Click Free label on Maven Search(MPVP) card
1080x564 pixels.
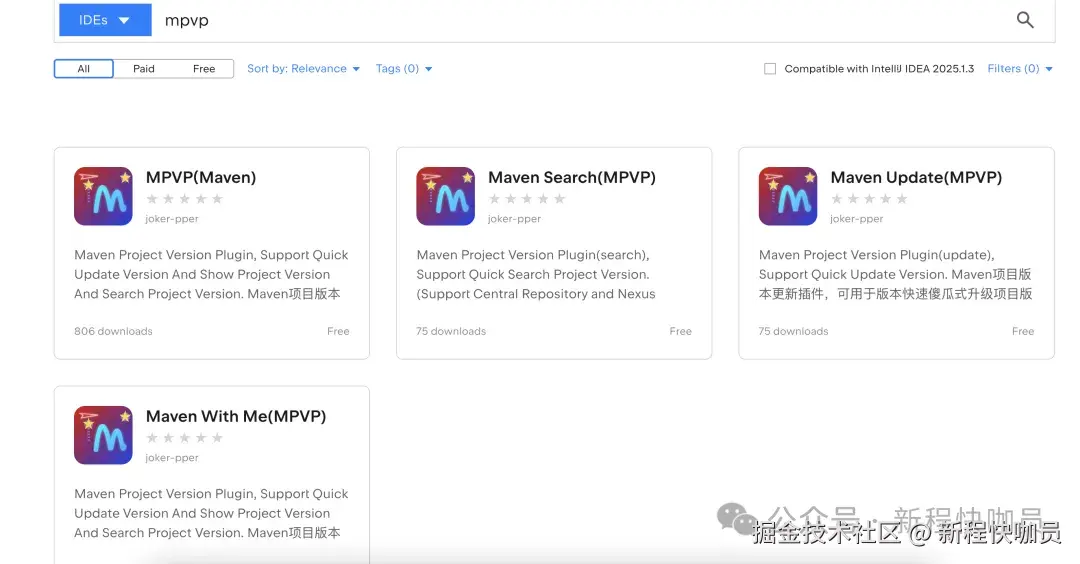681,331
